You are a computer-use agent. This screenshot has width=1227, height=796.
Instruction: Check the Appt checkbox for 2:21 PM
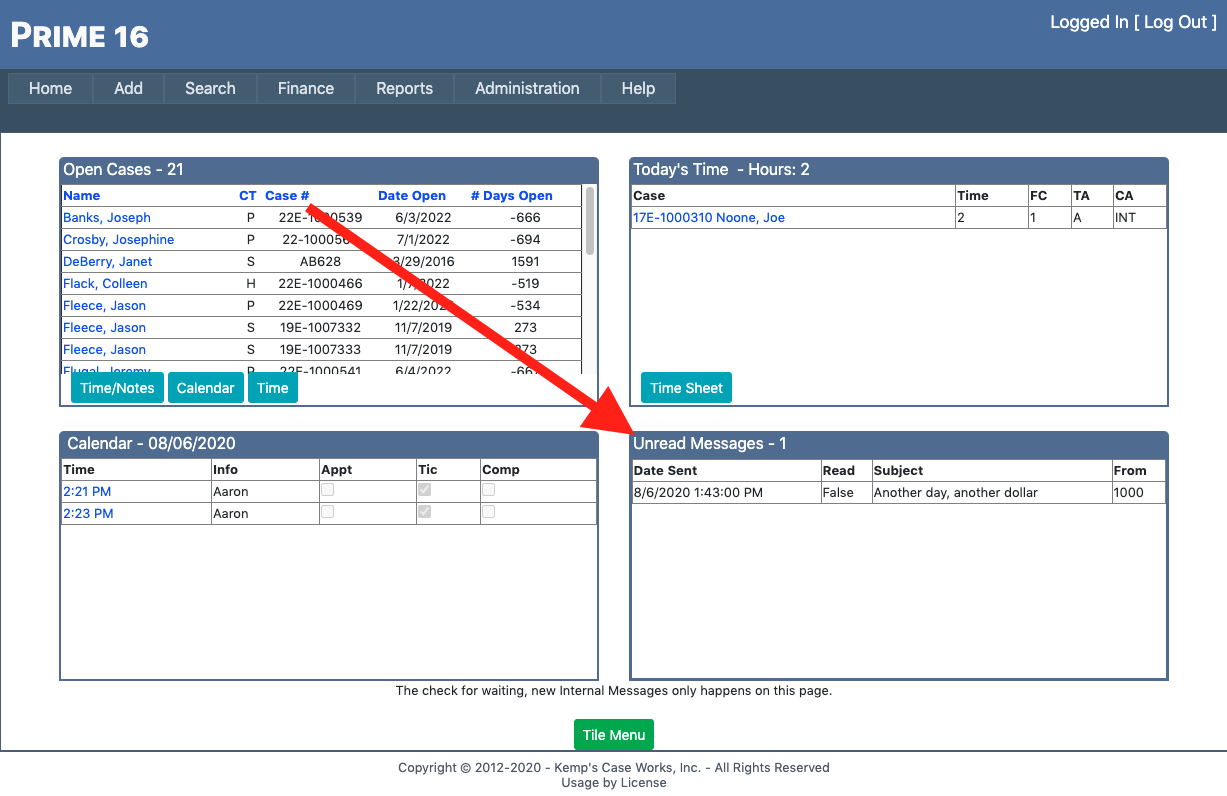327,490
